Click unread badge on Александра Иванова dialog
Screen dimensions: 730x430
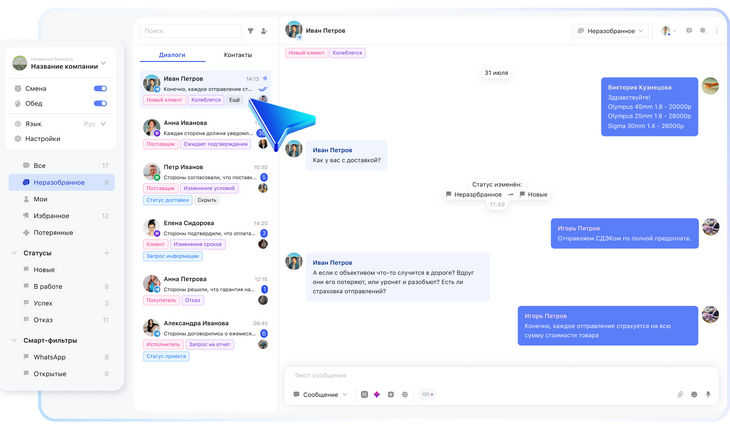point(264,333)
